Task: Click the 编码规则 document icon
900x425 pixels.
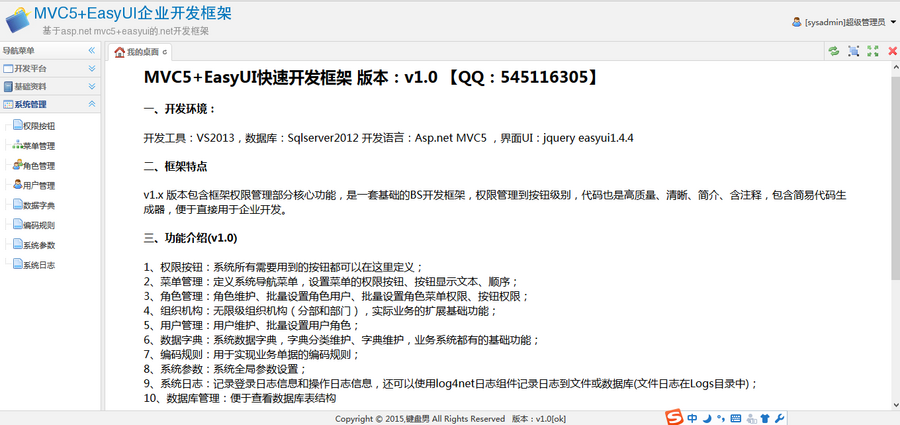Action: pos(17,225)
